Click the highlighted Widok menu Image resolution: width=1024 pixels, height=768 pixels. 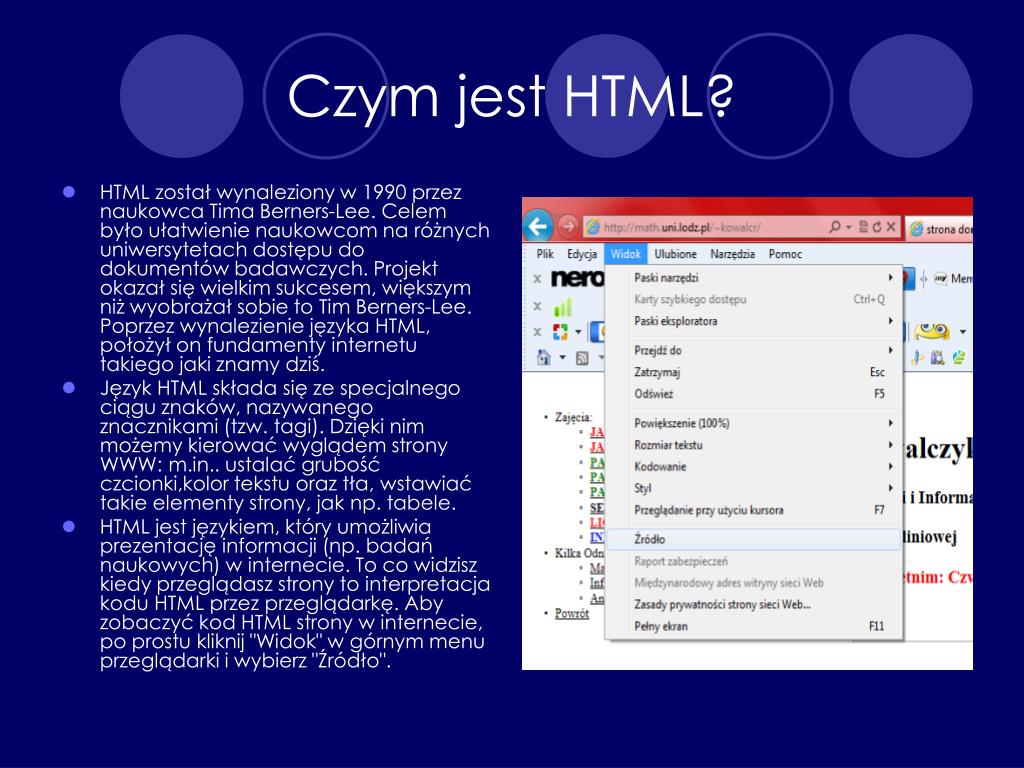tap(626, 254)
